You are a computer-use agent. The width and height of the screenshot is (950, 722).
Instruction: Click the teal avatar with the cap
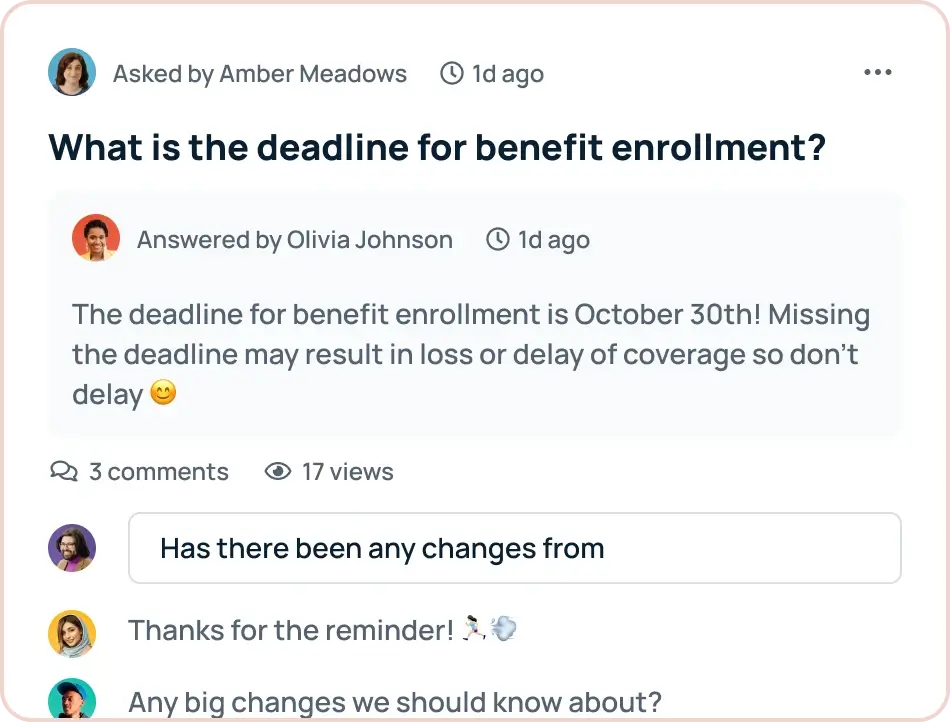[x=72, y=699]
